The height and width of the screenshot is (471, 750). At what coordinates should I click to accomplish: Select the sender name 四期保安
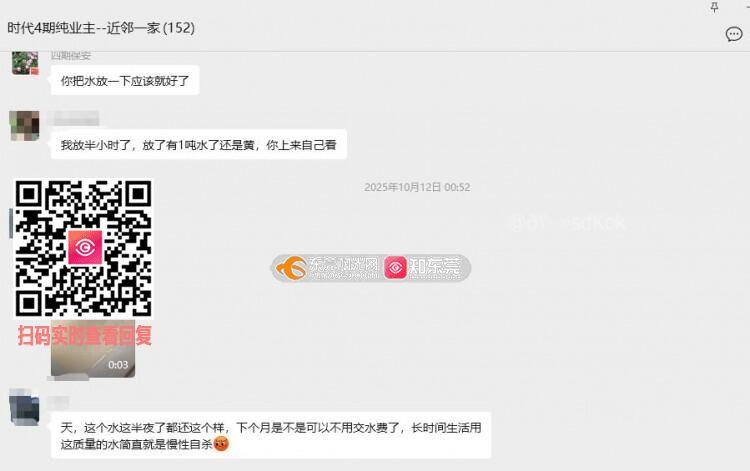point(71,55)
